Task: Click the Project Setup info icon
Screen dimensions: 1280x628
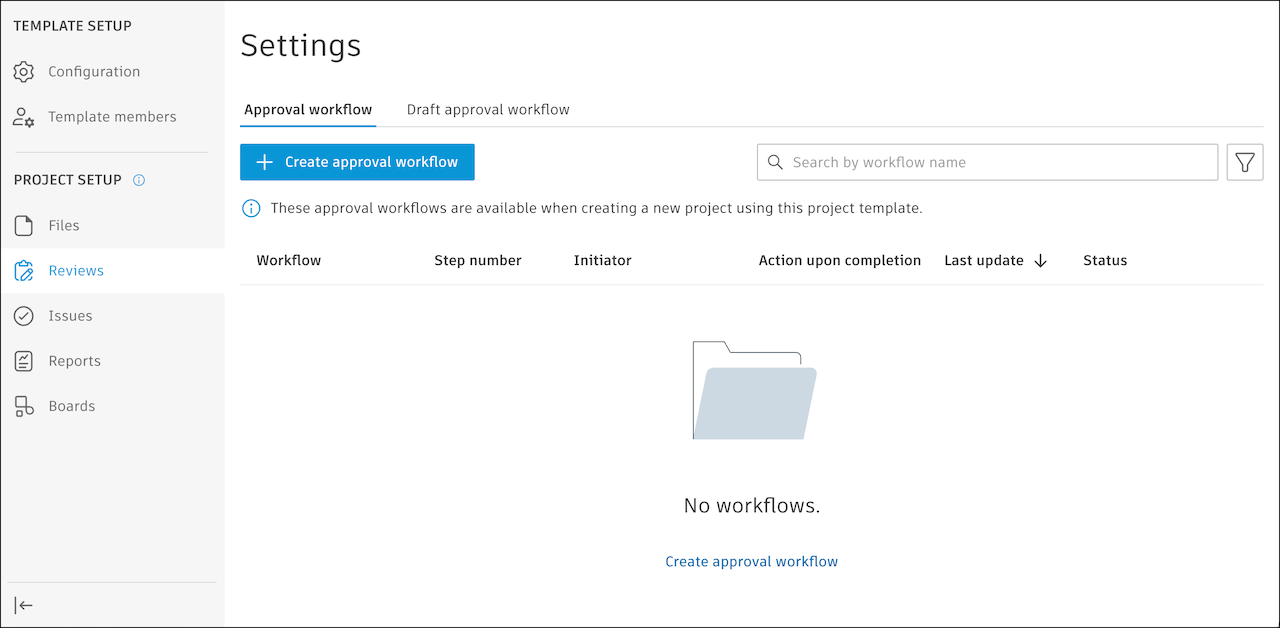Action: click(x=139, y=180)
